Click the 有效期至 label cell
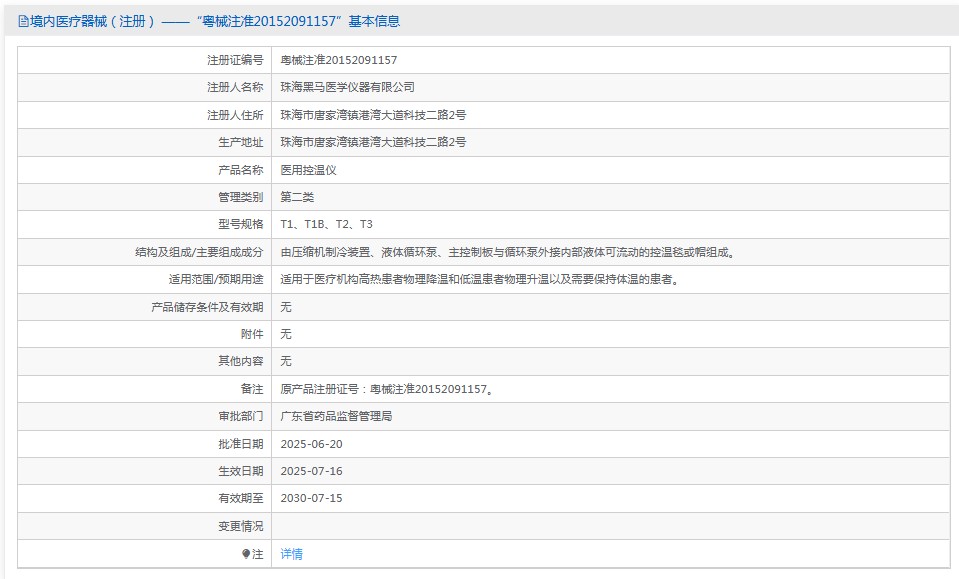 point(145,498)
